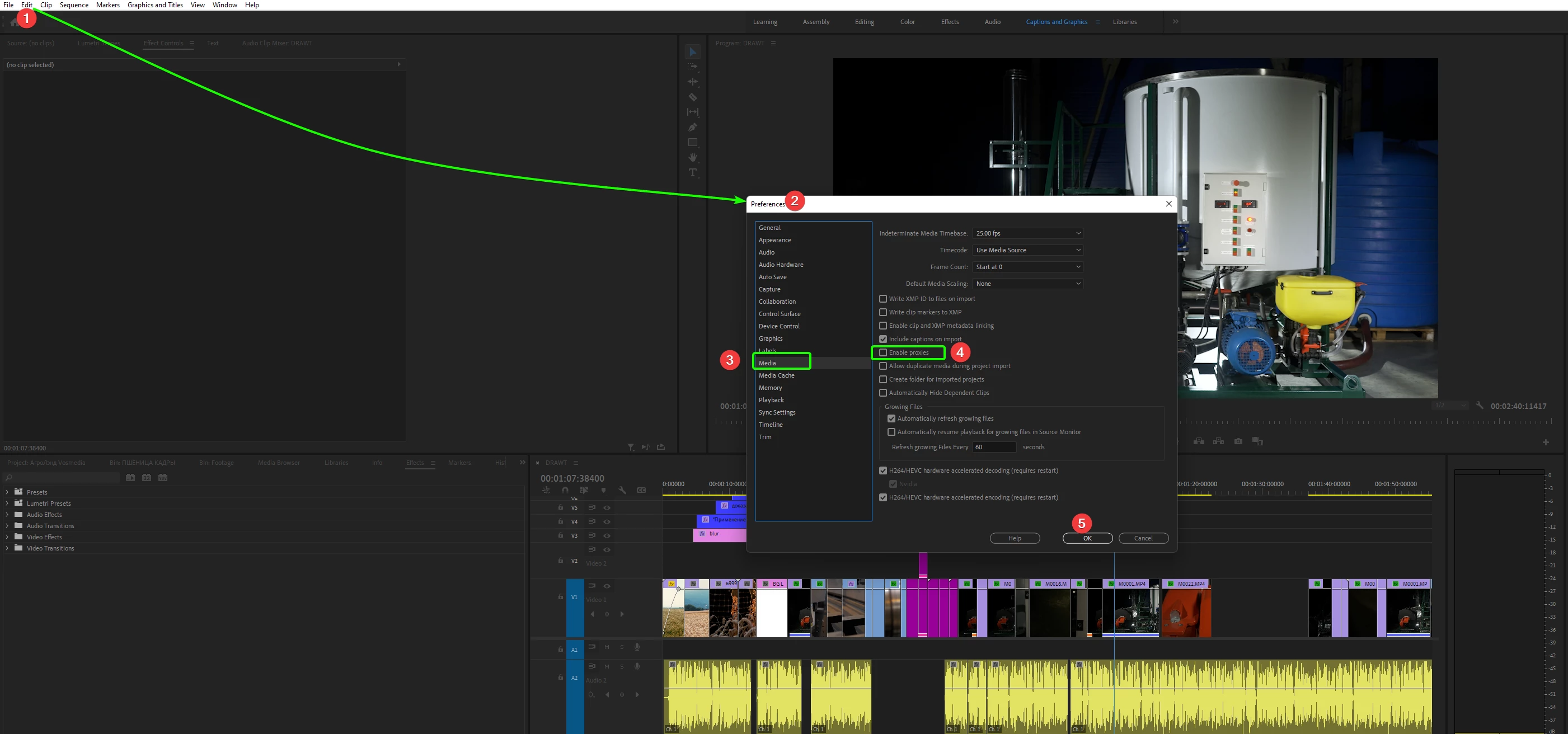Select the Pen tool

(693, 127)
